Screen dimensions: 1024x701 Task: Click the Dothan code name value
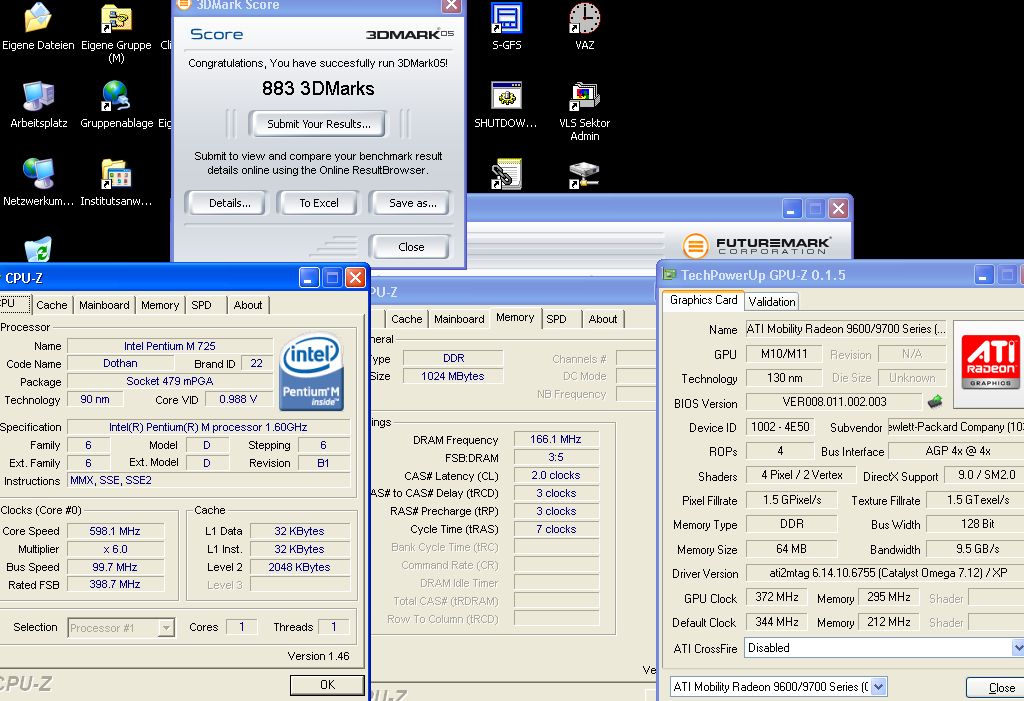pyautogui.click(x=120, y=363)
